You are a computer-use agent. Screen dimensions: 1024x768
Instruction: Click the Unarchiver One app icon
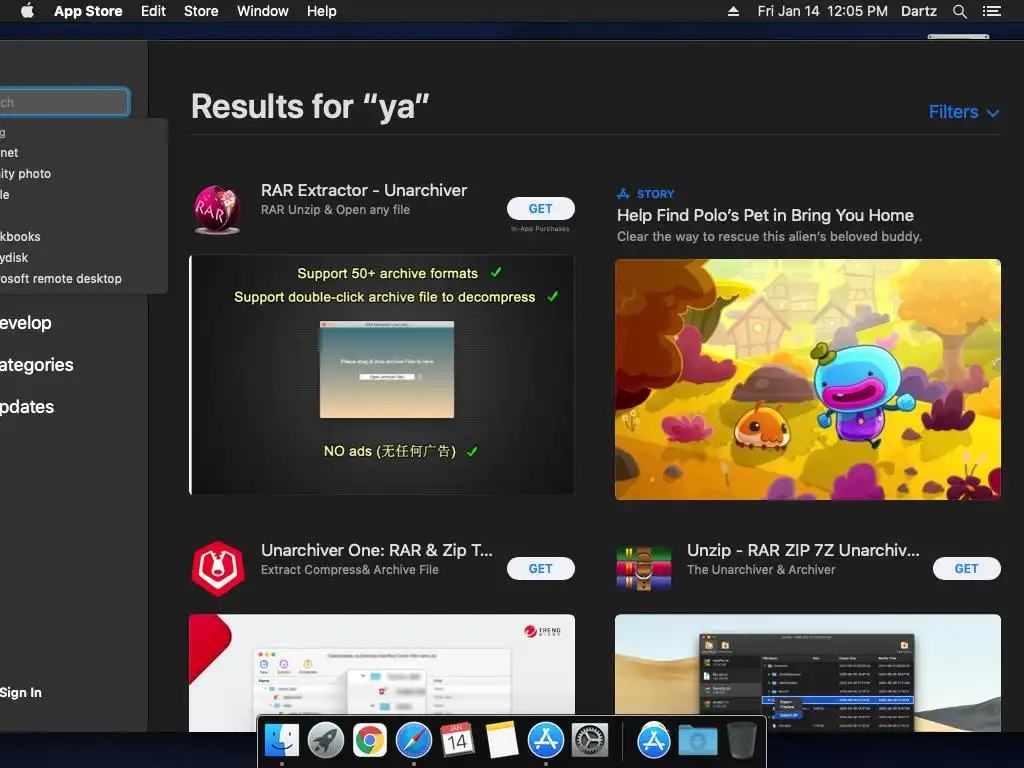coord(218,569)
